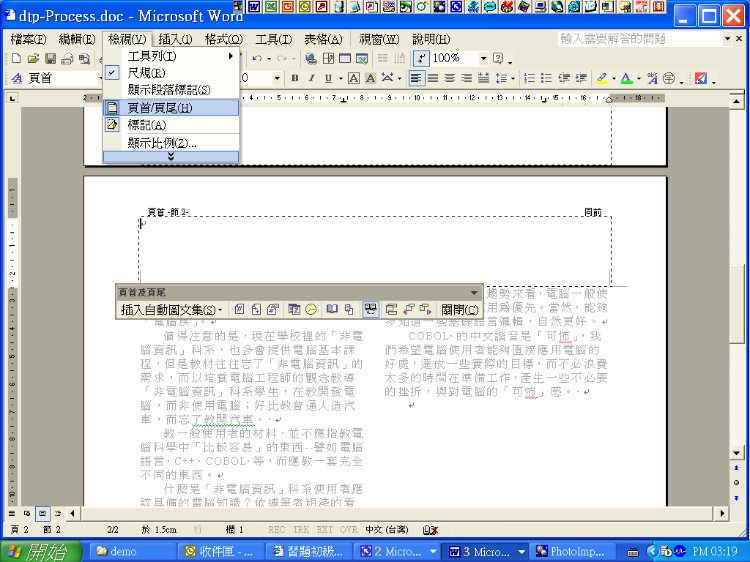This screenshot has width=750, height=562.
Task: Open the font color dropdown arrow
Action: pos(639,78)
